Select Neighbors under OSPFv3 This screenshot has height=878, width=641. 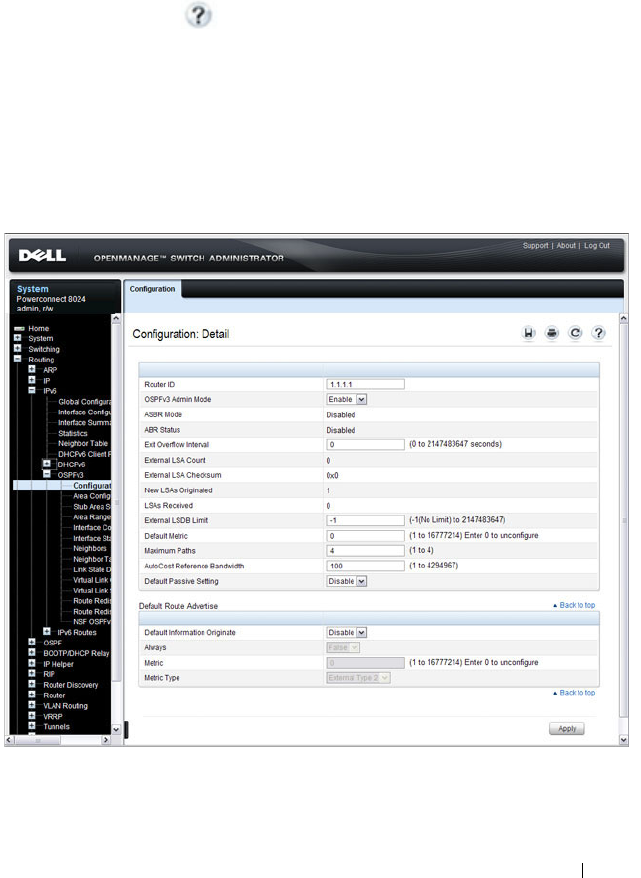tap(90, 548)
